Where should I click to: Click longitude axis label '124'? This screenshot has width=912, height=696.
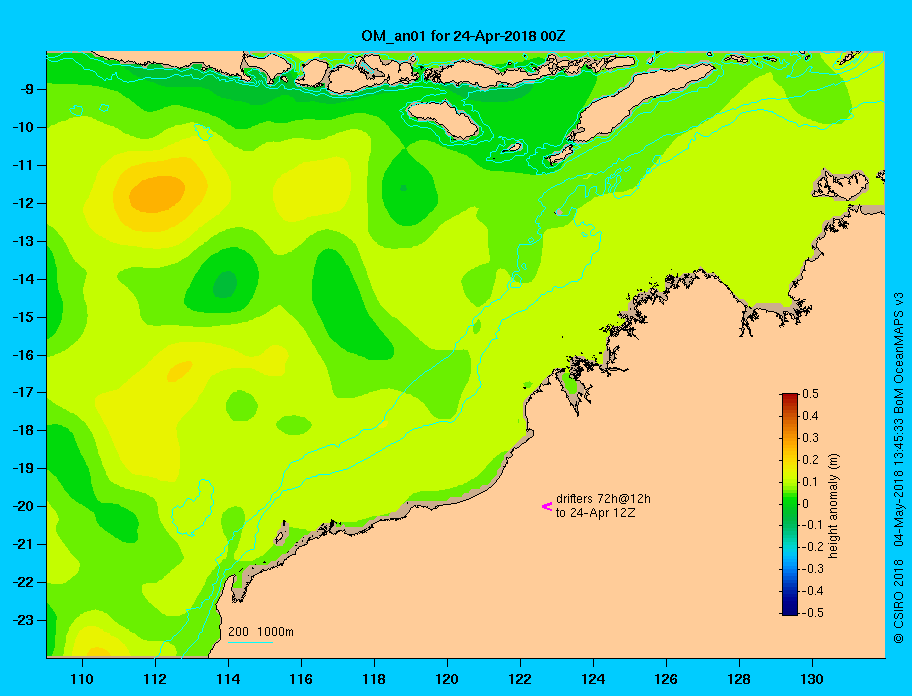pyautogui.click(x=593, y=679)
